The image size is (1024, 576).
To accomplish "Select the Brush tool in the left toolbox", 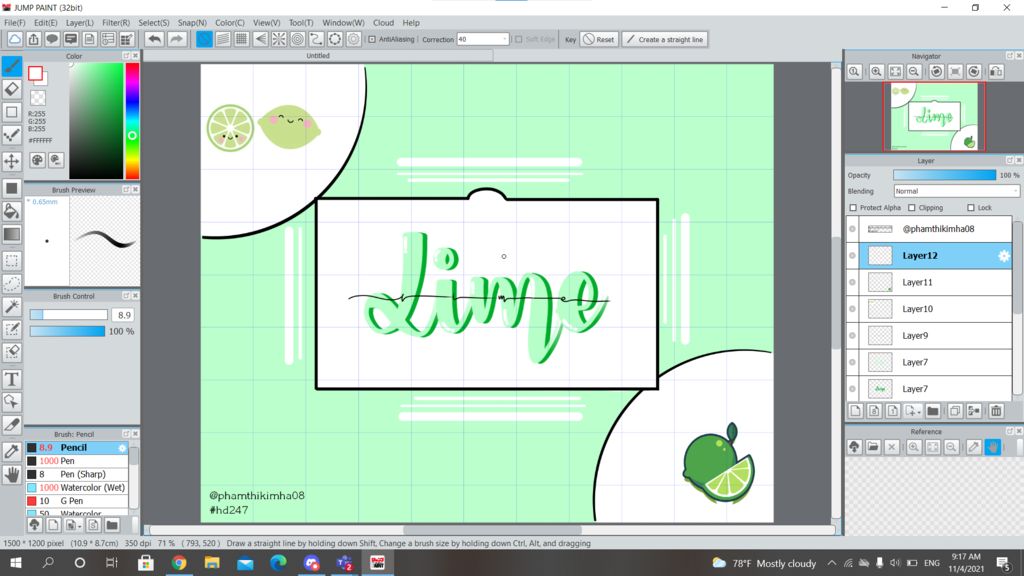I will coord(12,66).
